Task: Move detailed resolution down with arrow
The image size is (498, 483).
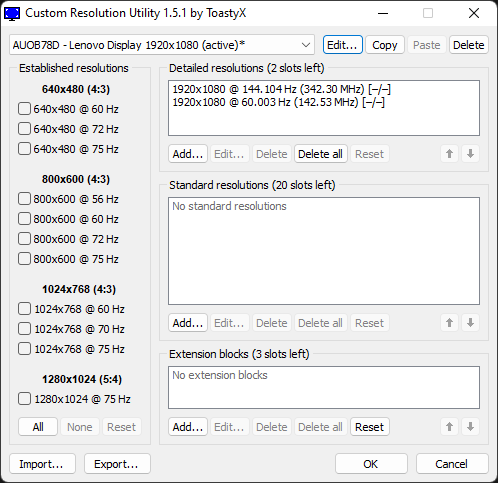Action: (x=470, y=154)
